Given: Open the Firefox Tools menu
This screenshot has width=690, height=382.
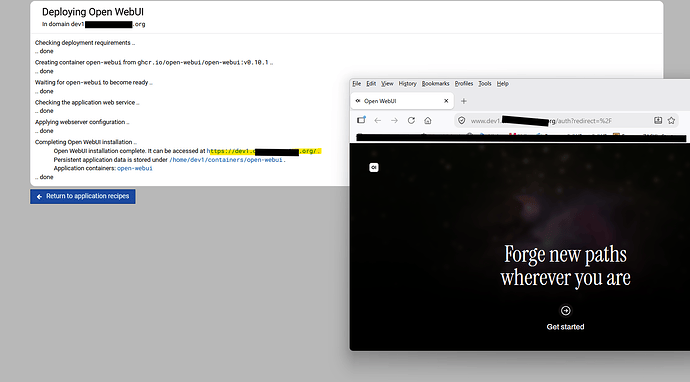Looking at the screenshot, I should point(484,84).
